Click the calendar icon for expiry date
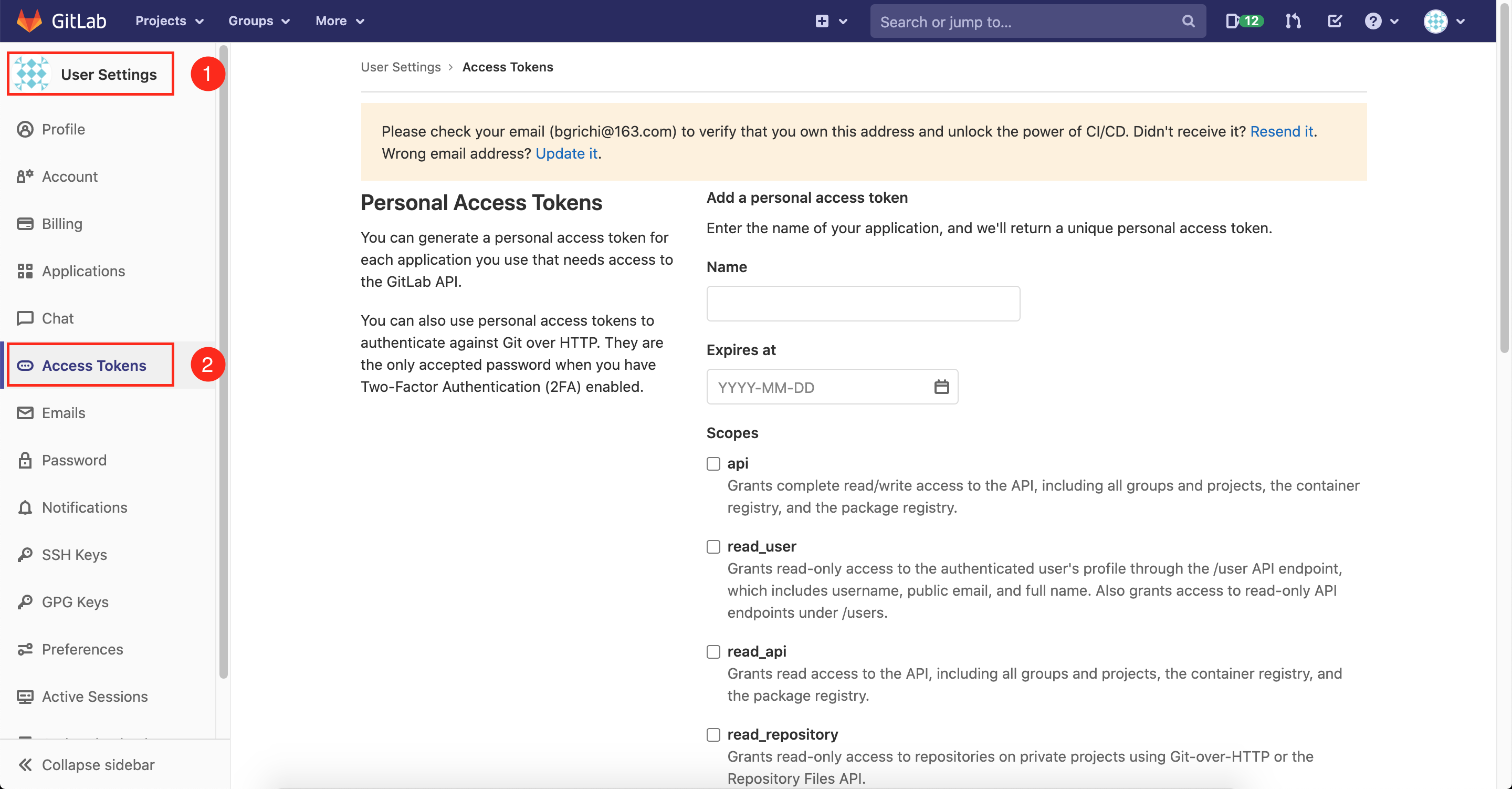 (940, 386)
